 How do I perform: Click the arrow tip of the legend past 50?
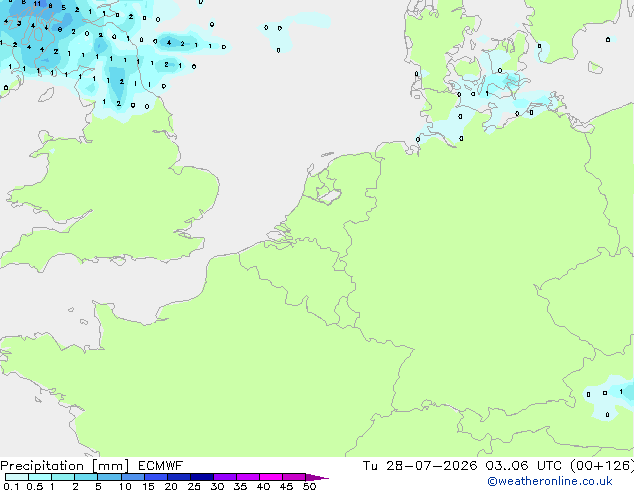pos(318,477)
